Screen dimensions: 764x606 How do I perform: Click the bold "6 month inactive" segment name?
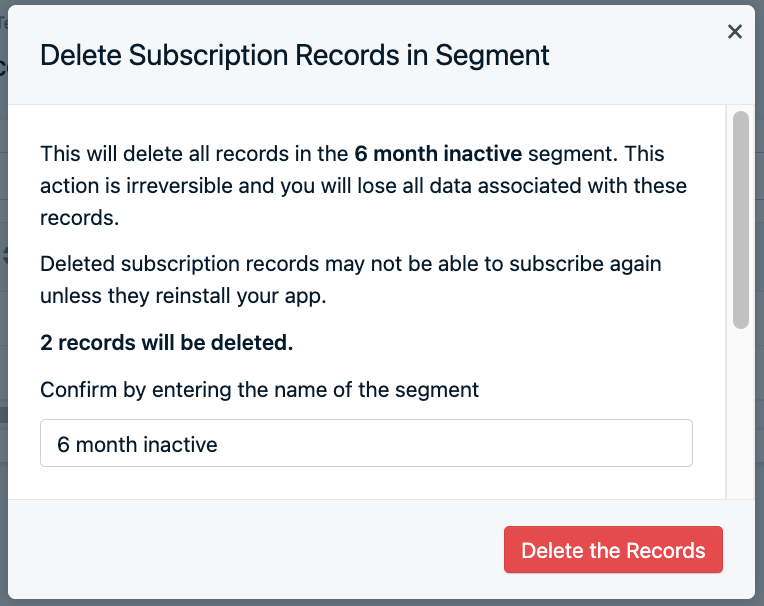tap(438, 154)
